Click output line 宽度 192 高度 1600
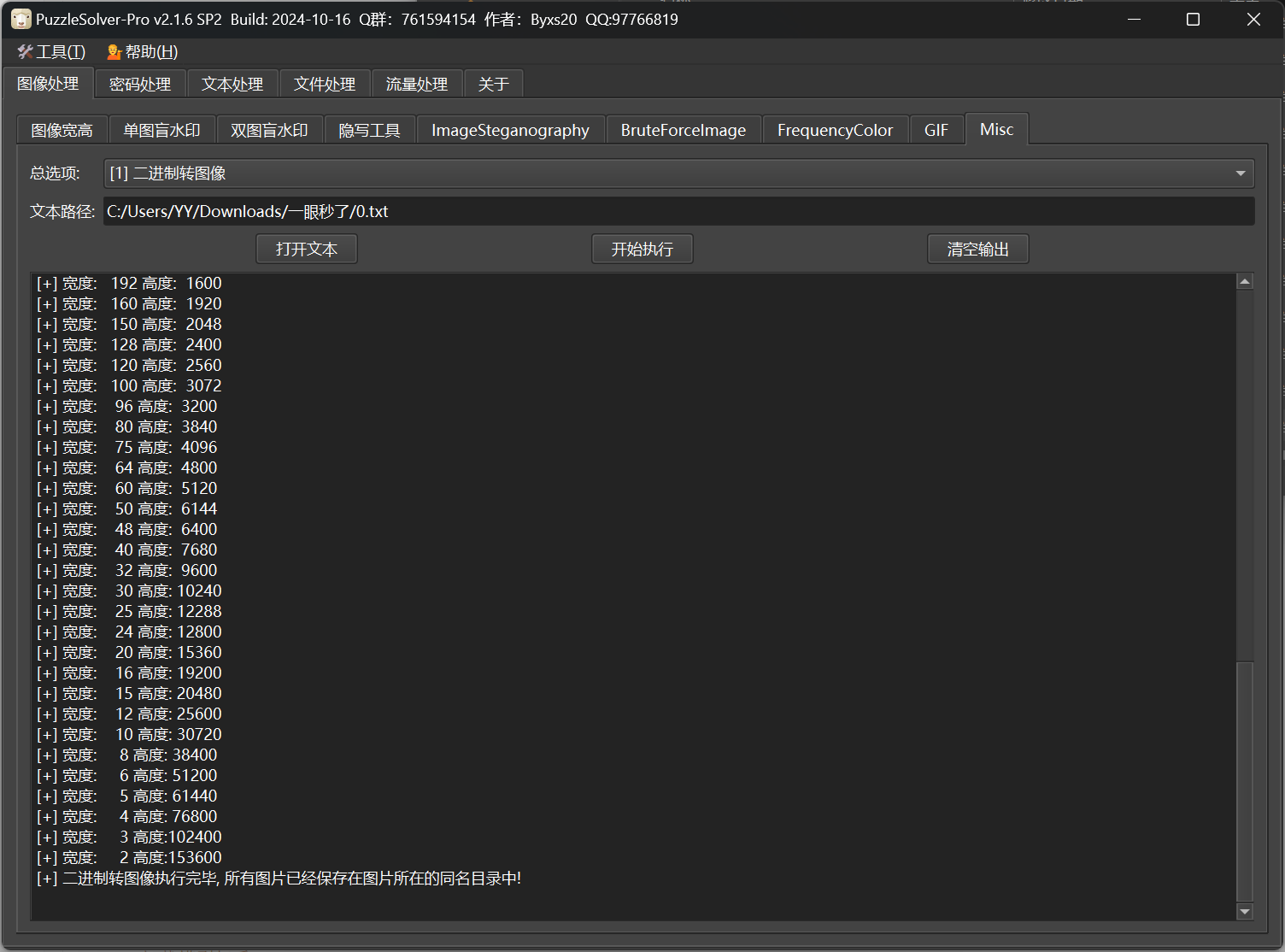The height and width of the screenshot is (952, 1285). point(129,283)
